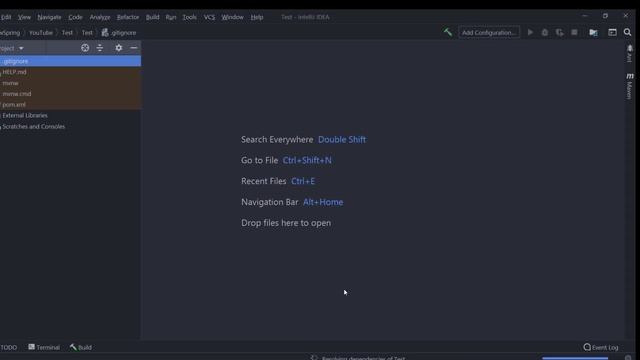Open the Ant tool window
Screen dimensions: 640x360
coord(630,53)
